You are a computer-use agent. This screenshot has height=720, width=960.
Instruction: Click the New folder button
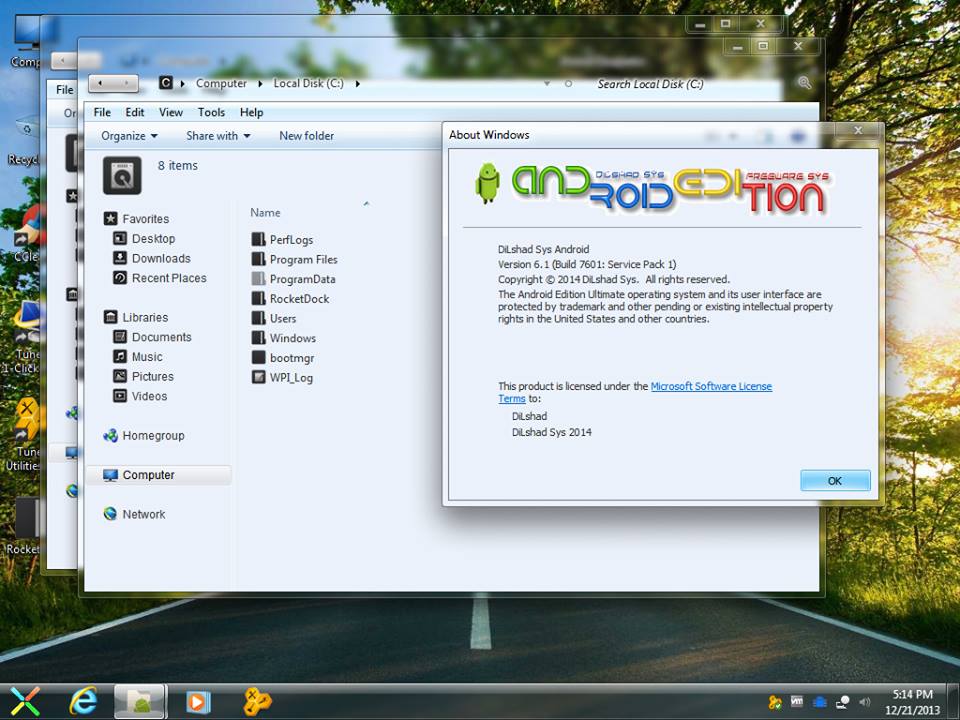pos(307,136)
